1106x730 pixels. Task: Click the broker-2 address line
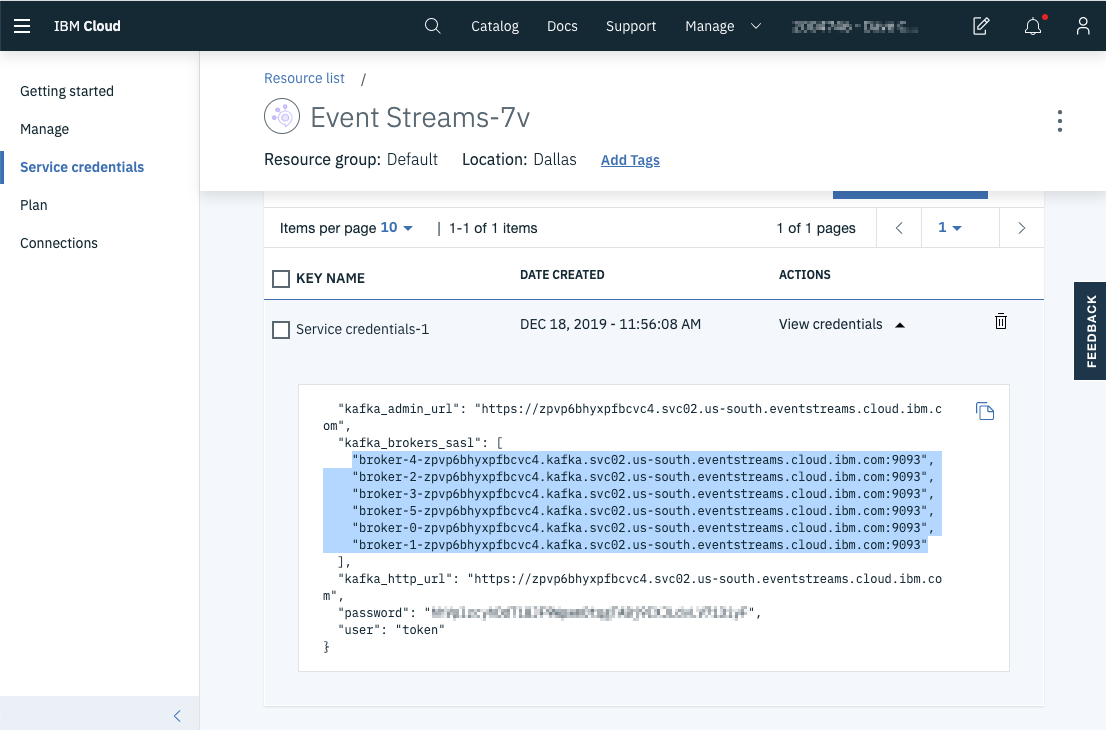643,477
